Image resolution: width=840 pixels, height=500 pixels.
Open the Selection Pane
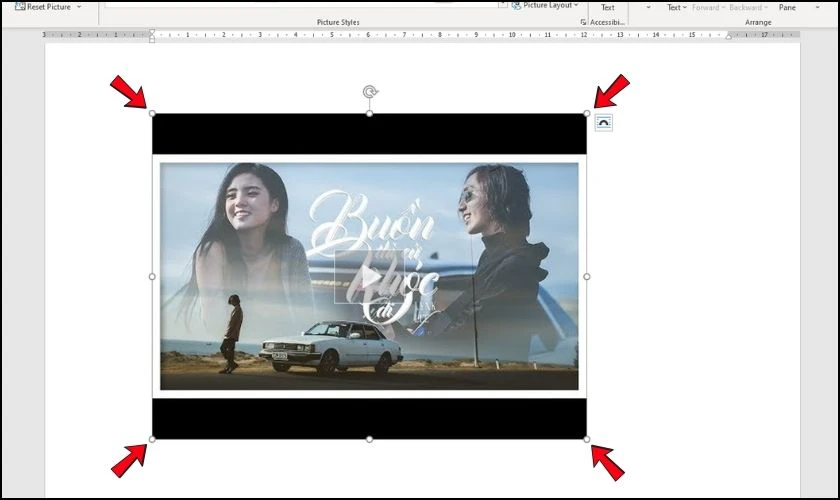(787, 8)
